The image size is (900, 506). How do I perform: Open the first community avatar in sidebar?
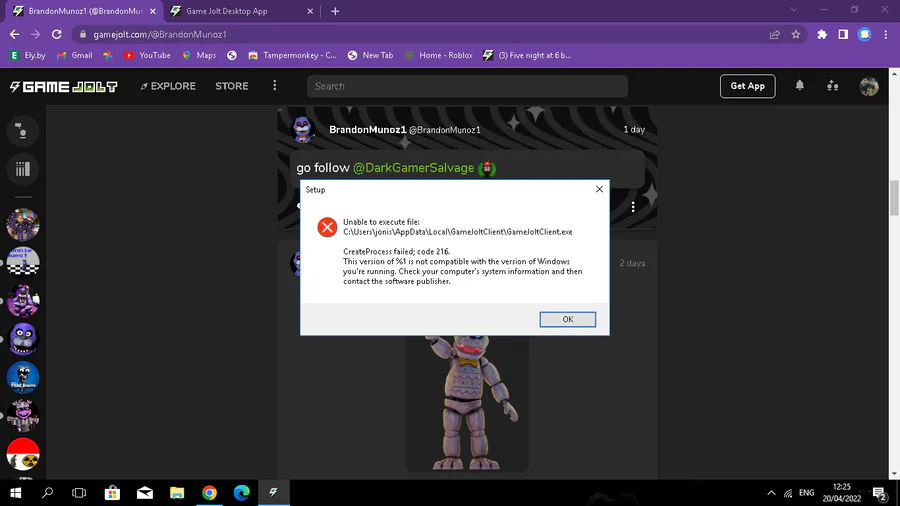pyautogui.click(x=22, y=224)
